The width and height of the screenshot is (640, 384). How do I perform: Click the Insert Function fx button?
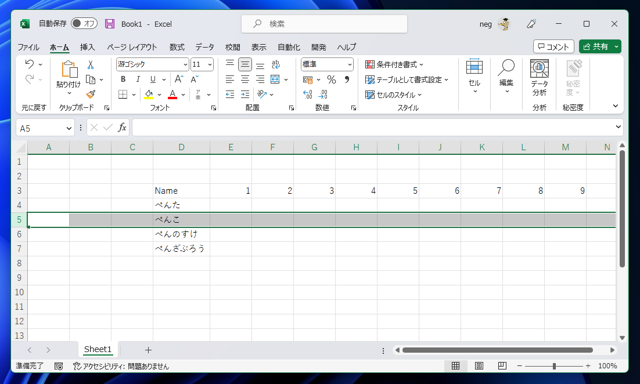coord(122,128)
